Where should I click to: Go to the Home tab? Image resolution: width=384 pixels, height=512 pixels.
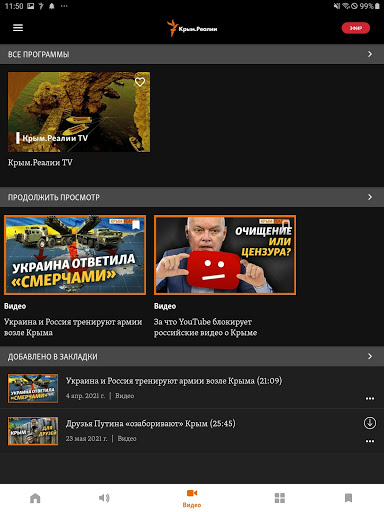(x=35, y=498)
